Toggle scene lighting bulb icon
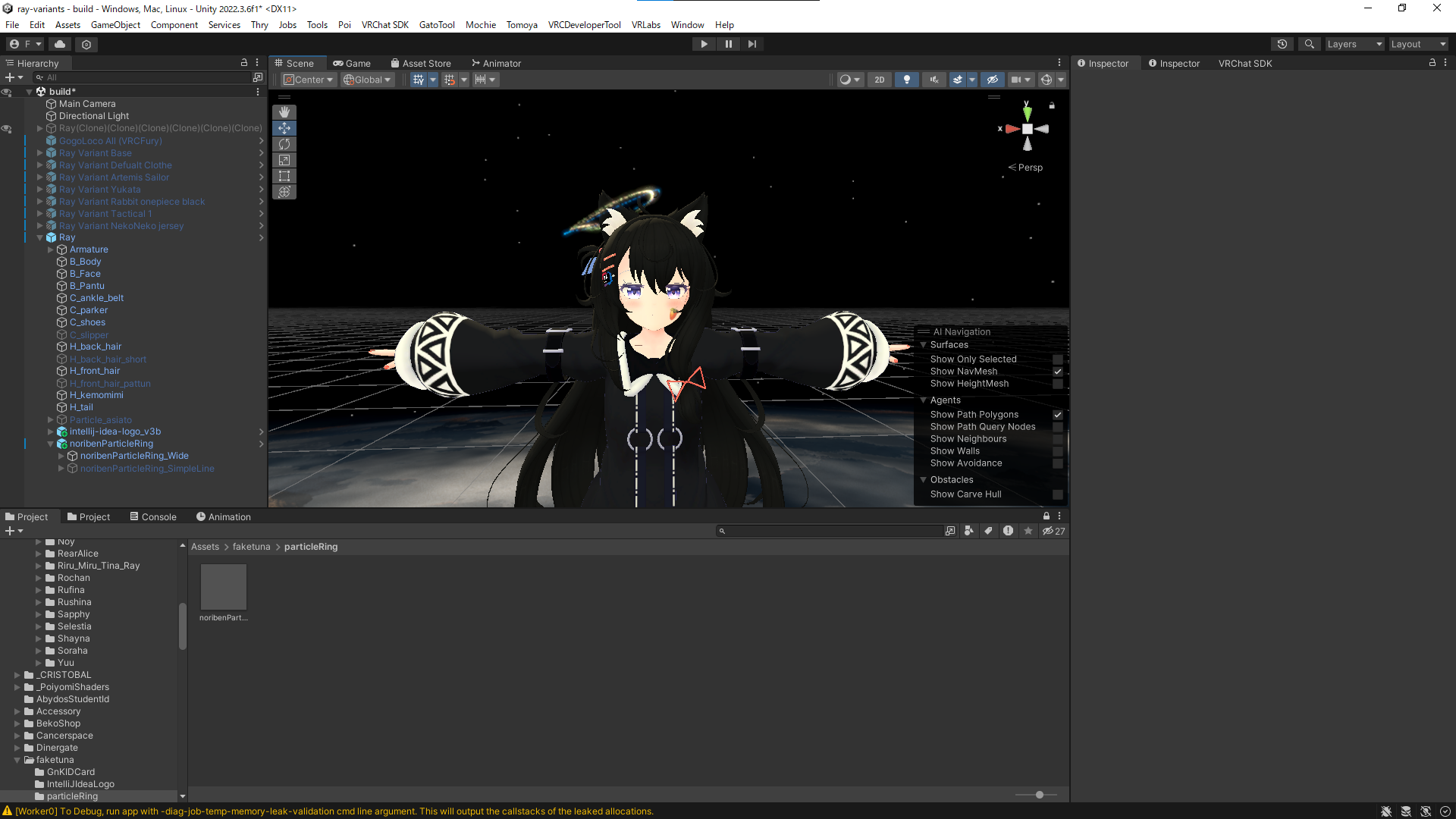Screen dimensions: 1456x819 pyautogui.click(x=907, y=80)
